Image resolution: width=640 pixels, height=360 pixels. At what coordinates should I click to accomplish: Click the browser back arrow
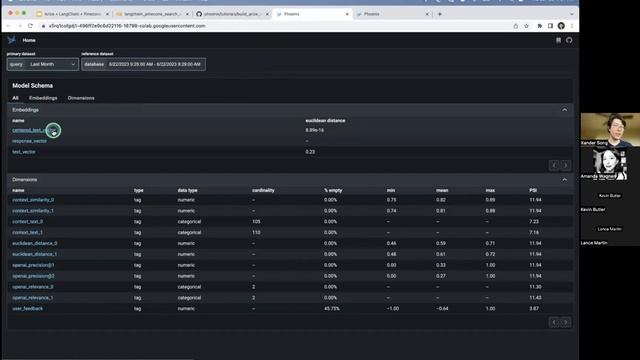pos(9,26)
